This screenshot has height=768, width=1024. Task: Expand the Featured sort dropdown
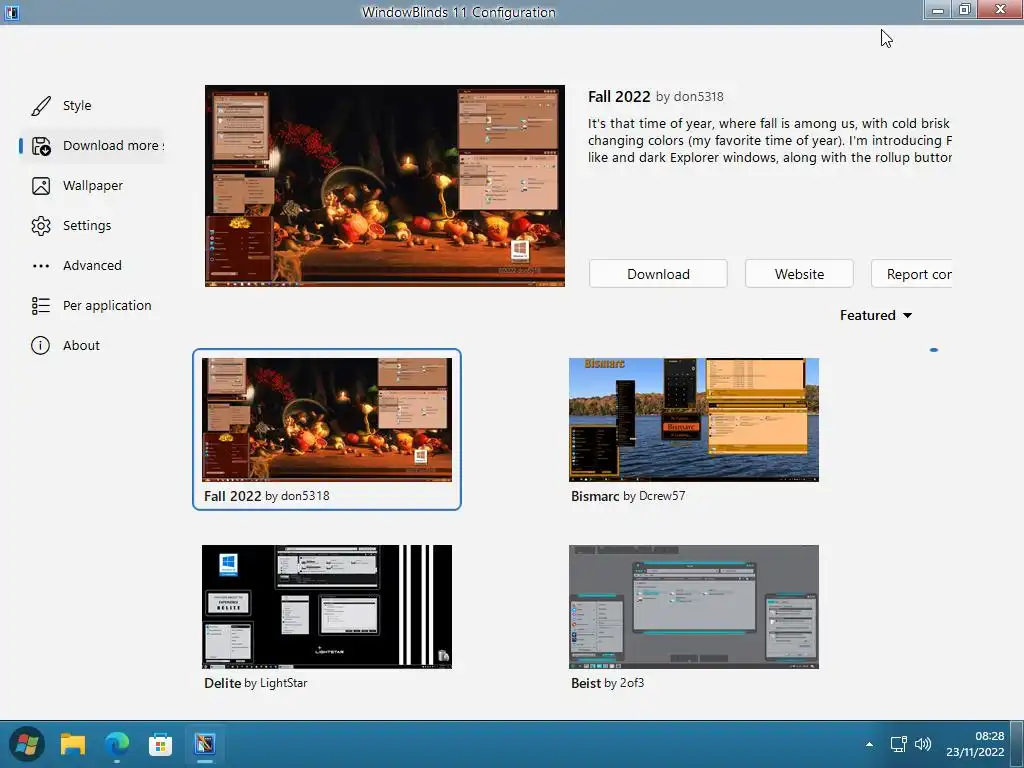(x=876, y=315)
